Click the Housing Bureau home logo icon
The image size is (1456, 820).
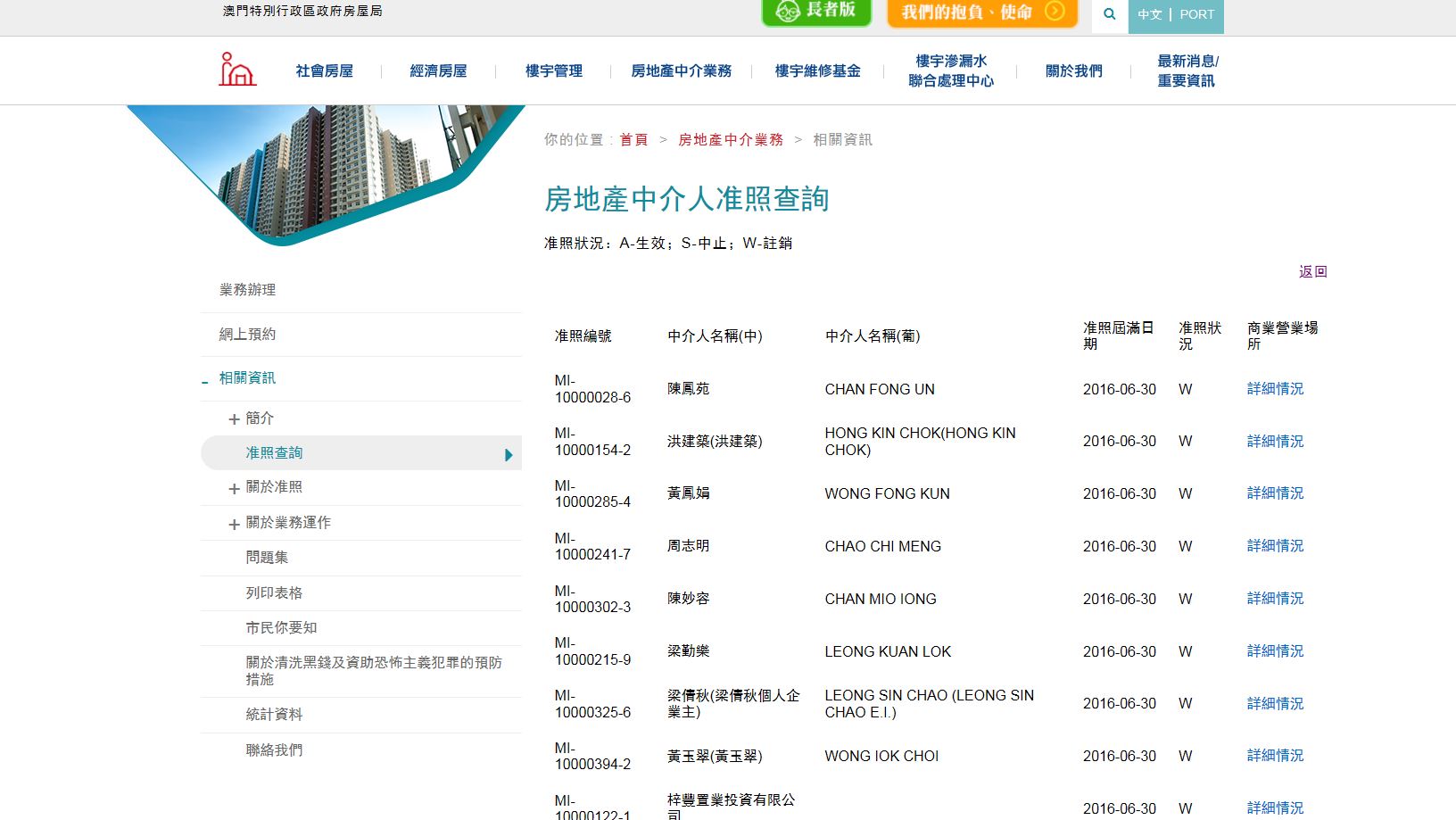coord(237,70)
